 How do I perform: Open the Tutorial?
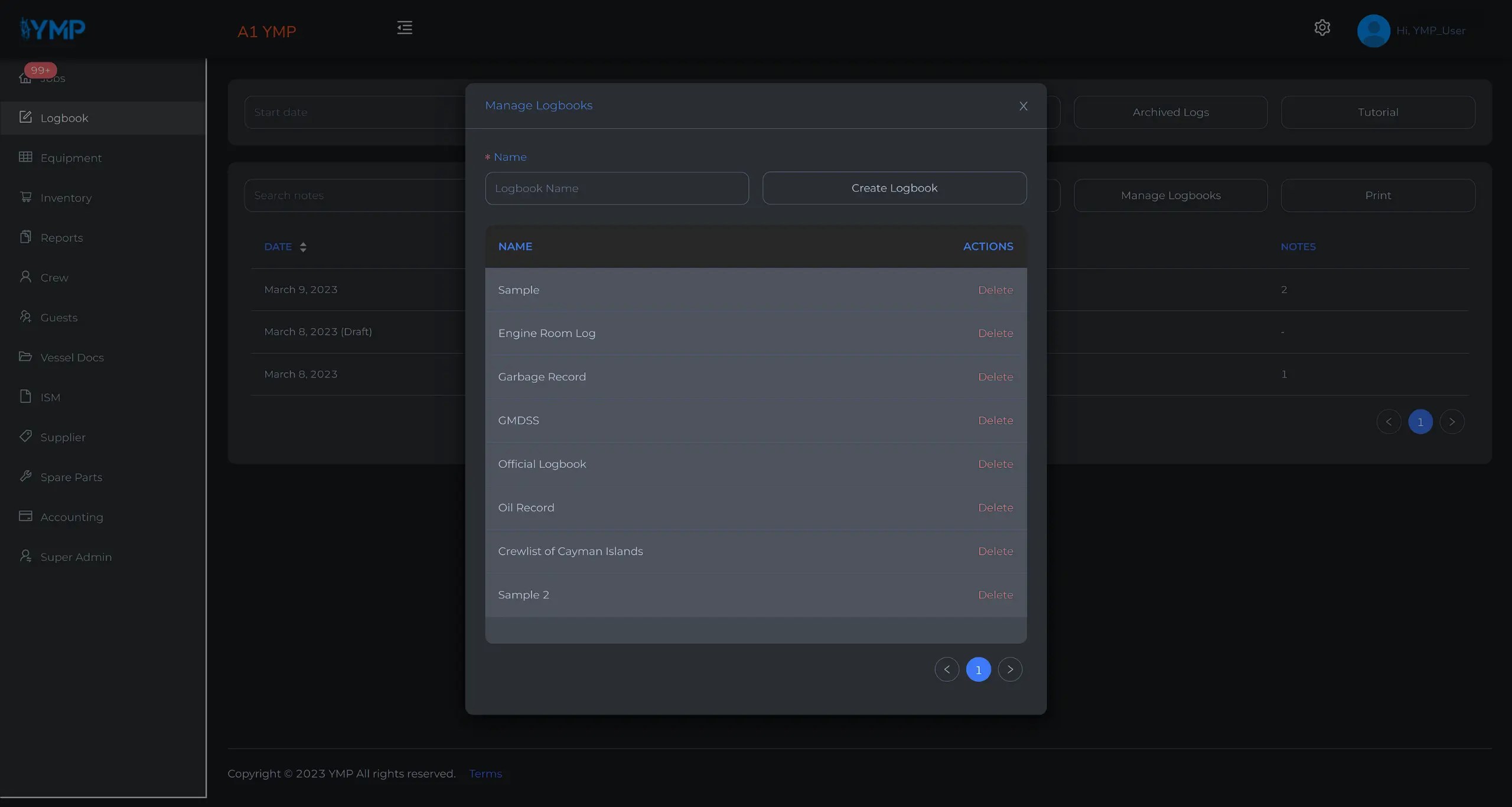click(1379, 112)
